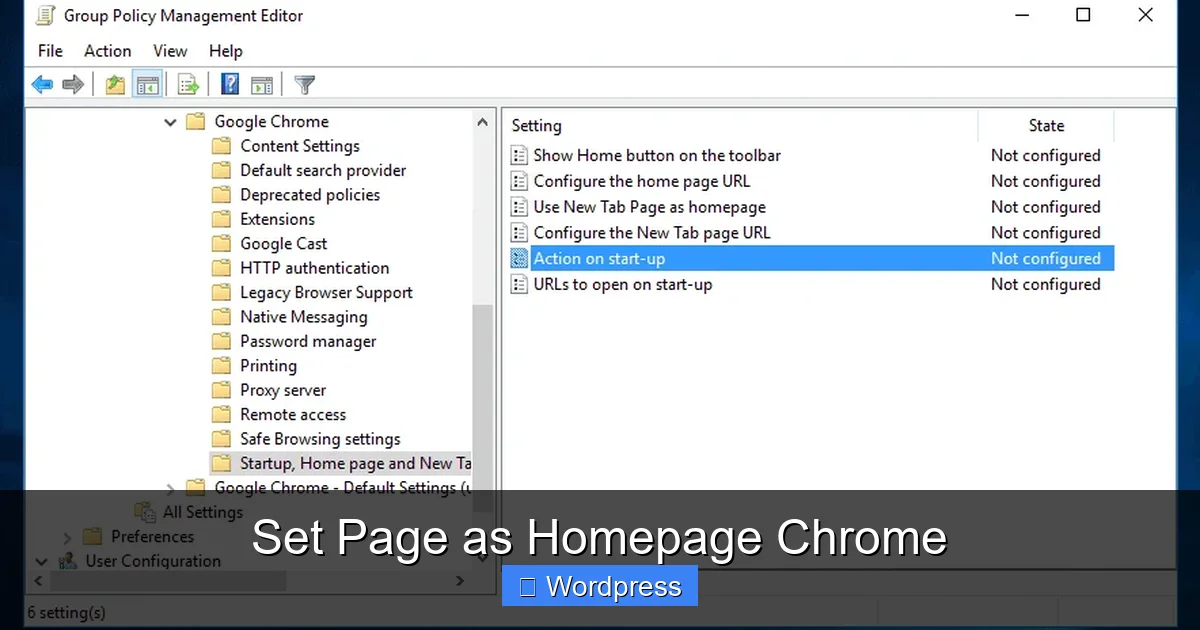Screen dimensions: 1200x630
Task: Expand the User Configuration node
Action: 41,561
